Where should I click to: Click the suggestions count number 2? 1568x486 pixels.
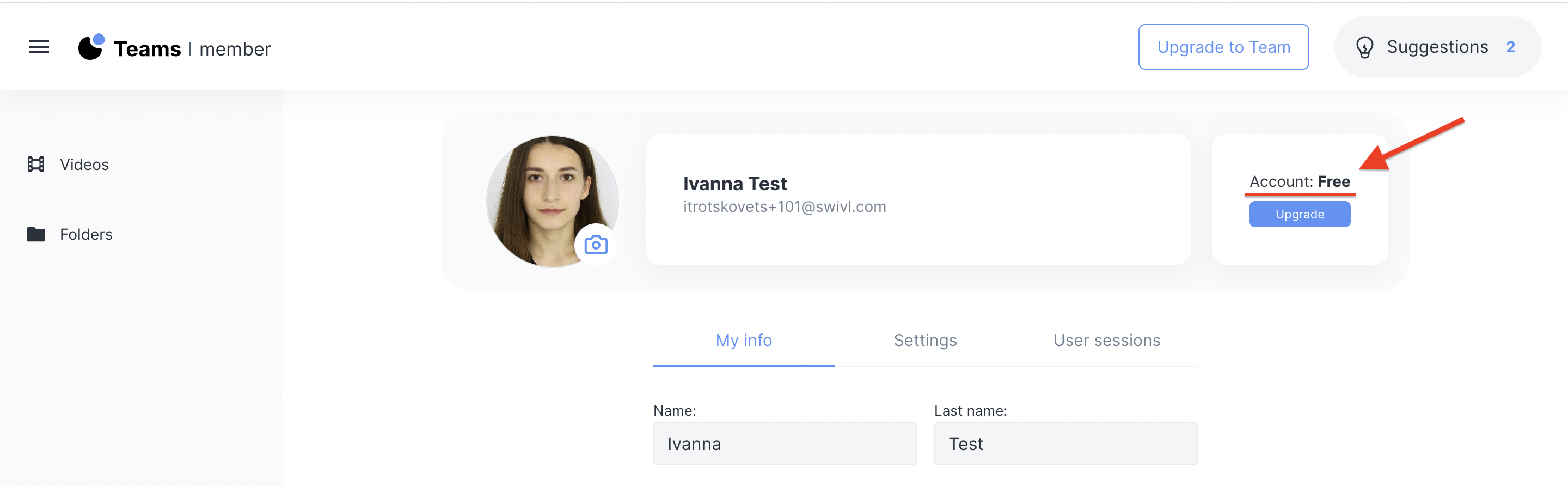click(1510, 47)
